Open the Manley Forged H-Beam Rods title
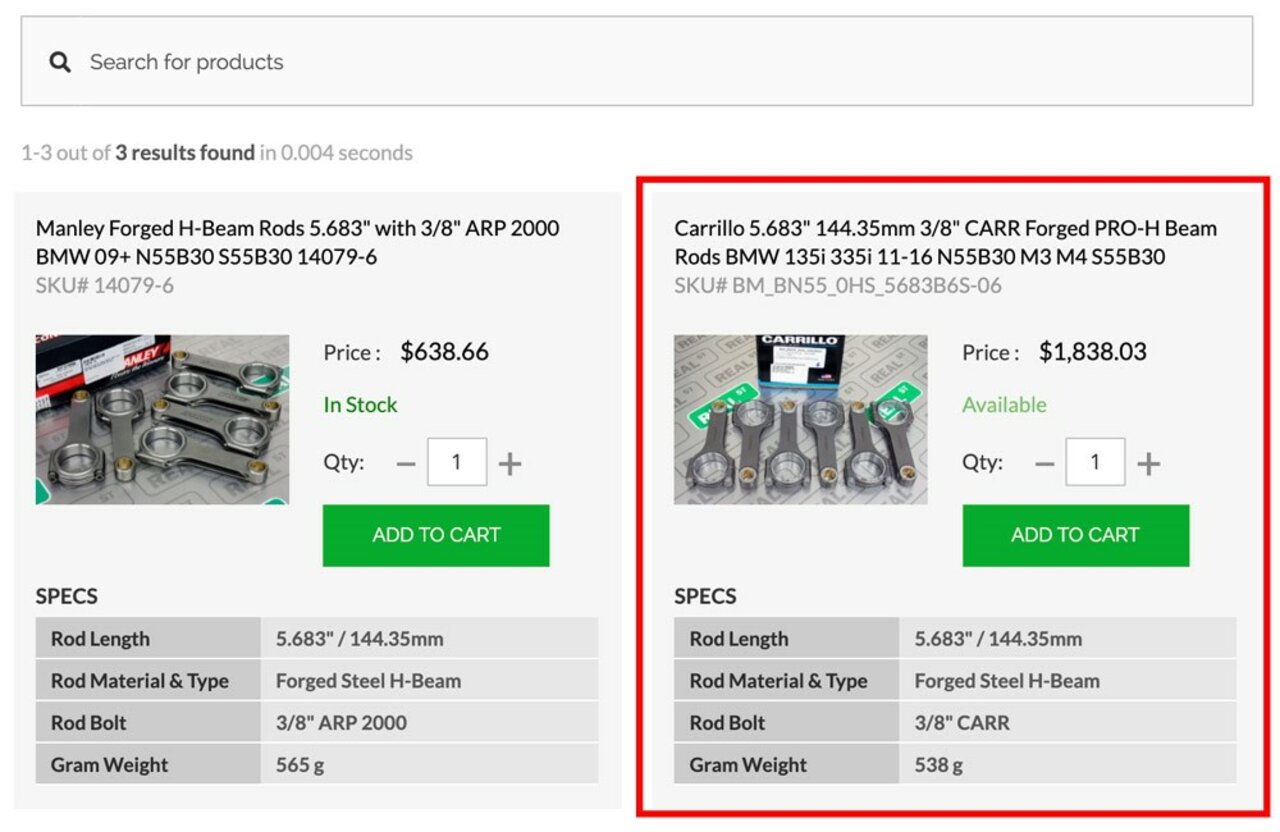This screenshot has height=832, width=1280. [297, 242]
